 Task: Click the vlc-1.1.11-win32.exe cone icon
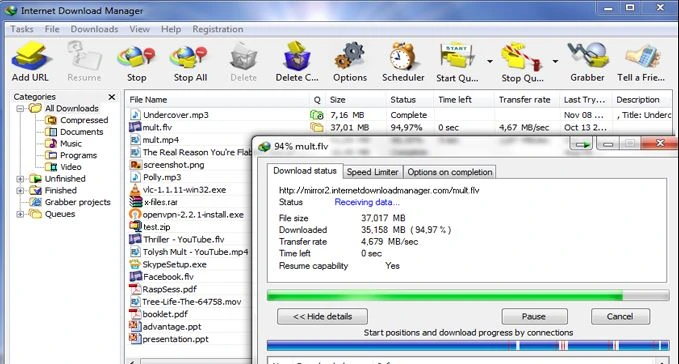[136, 190]
